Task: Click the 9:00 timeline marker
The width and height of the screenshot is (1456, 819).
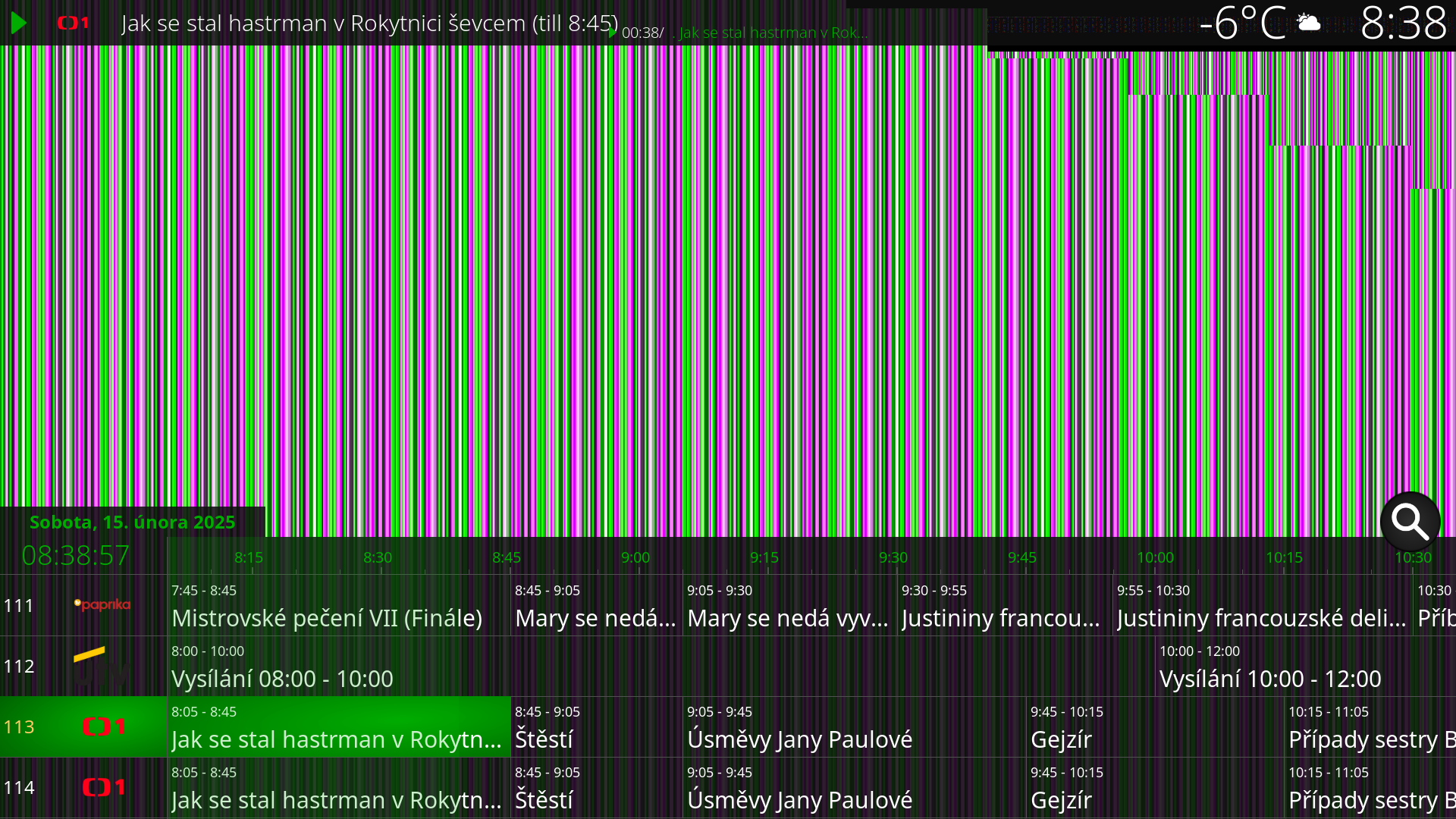Action: [635, 557]
